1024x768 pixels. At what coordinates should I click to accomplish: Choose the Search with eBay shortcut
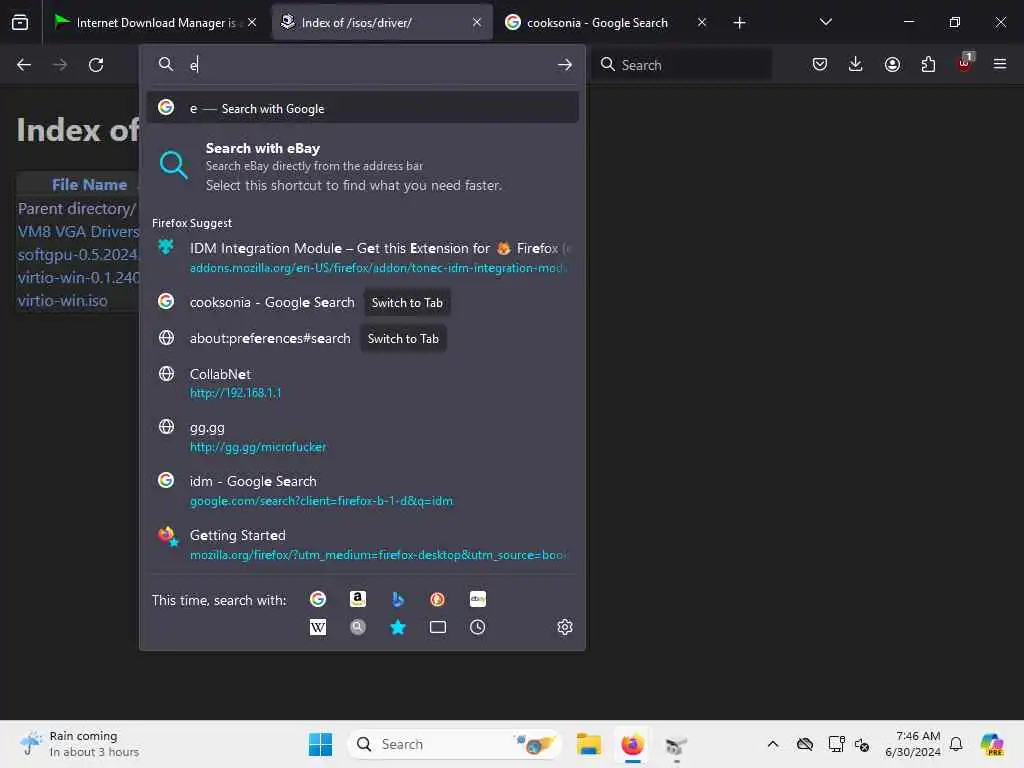coord(362,166)
